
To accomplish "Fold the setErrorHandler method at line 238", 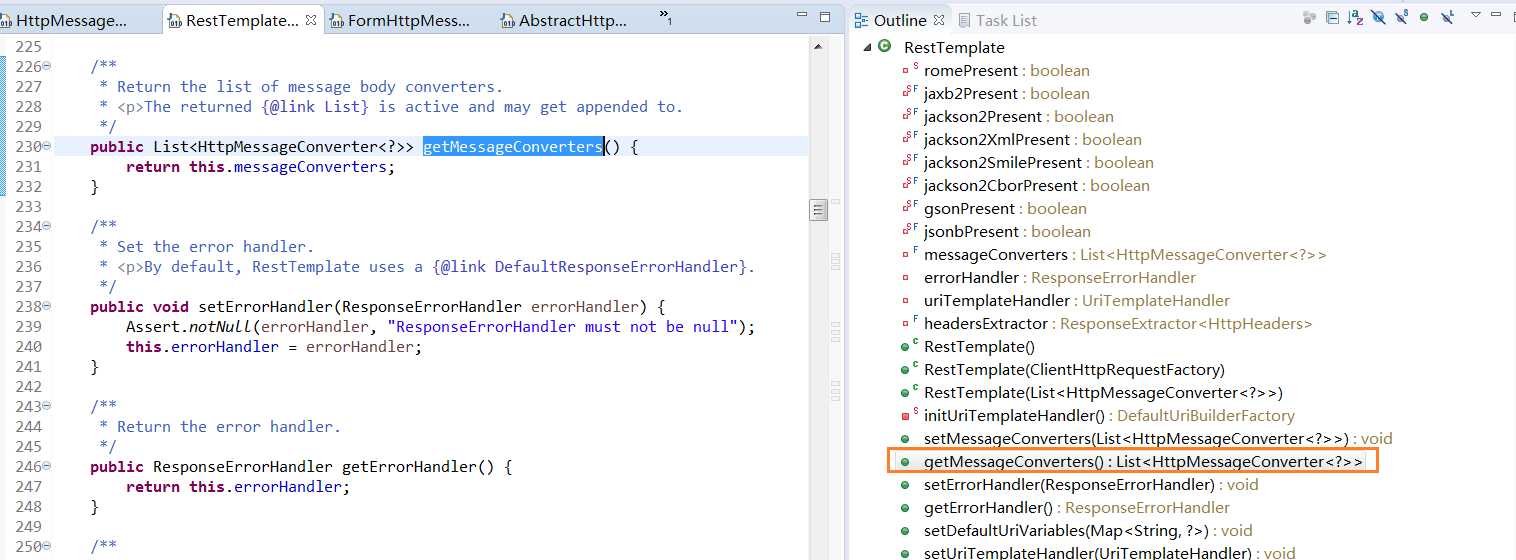I will (x=47, y=306).
